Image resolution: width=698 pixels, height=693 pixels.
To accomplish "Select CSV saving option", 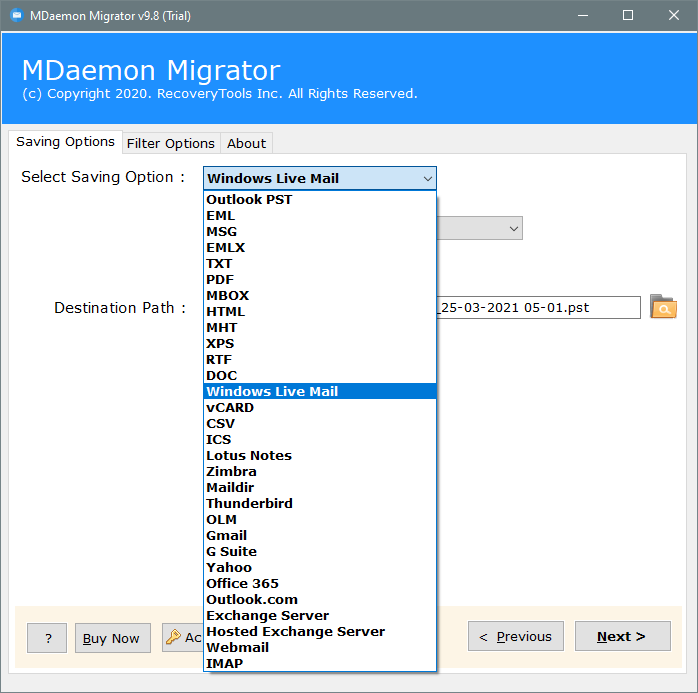I will point(320,423).
